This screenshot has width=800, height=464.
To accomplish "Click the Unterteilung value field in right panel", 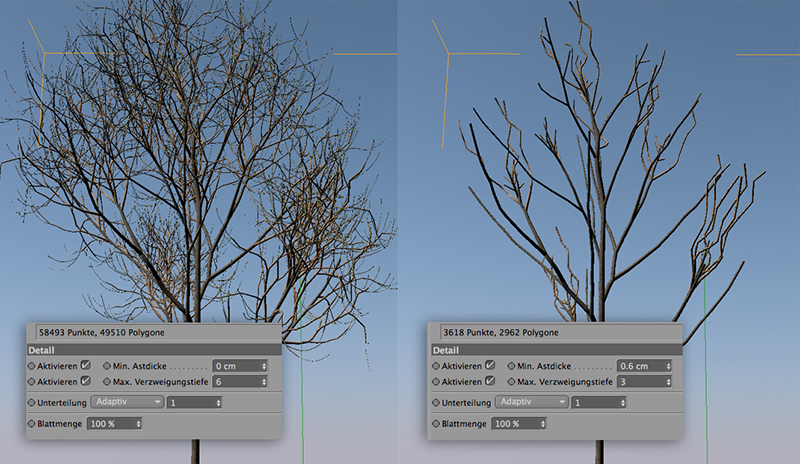I will (x=598, y=403).
